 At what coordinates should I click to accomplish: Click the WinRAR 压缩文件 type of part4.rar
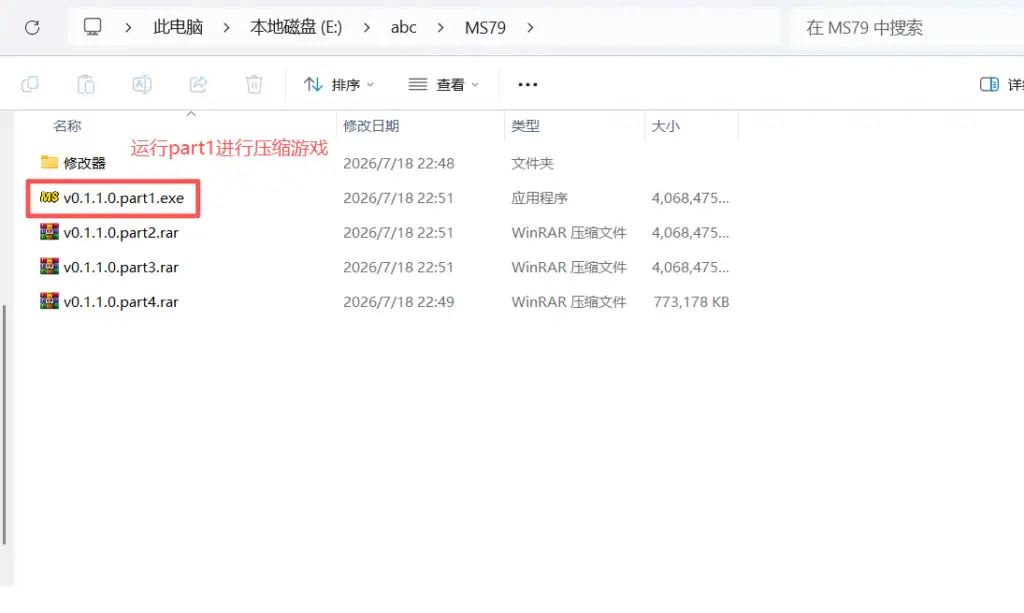click(568, 302)
